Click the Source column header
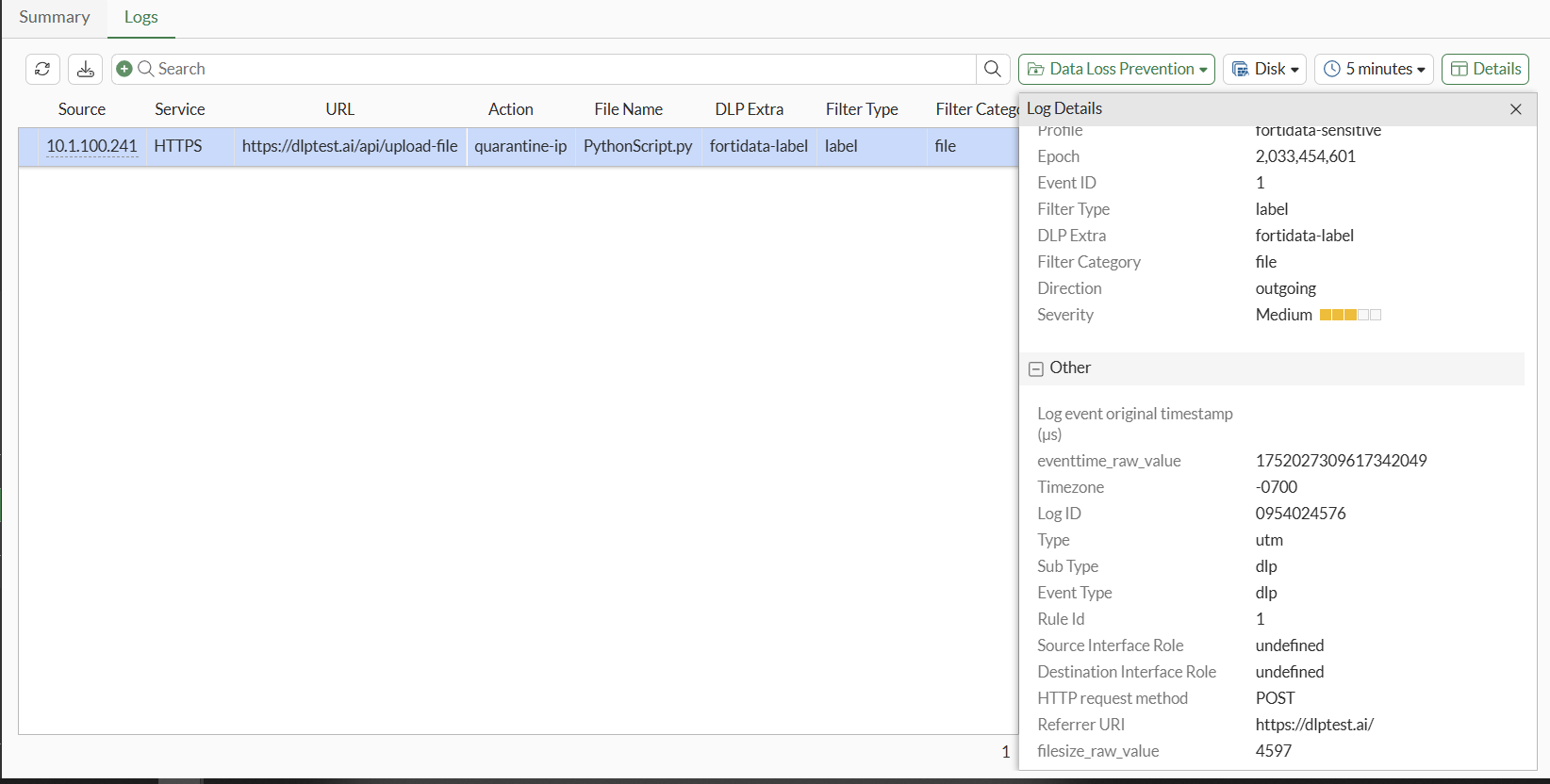1550x784 pixels. point(82,109)
